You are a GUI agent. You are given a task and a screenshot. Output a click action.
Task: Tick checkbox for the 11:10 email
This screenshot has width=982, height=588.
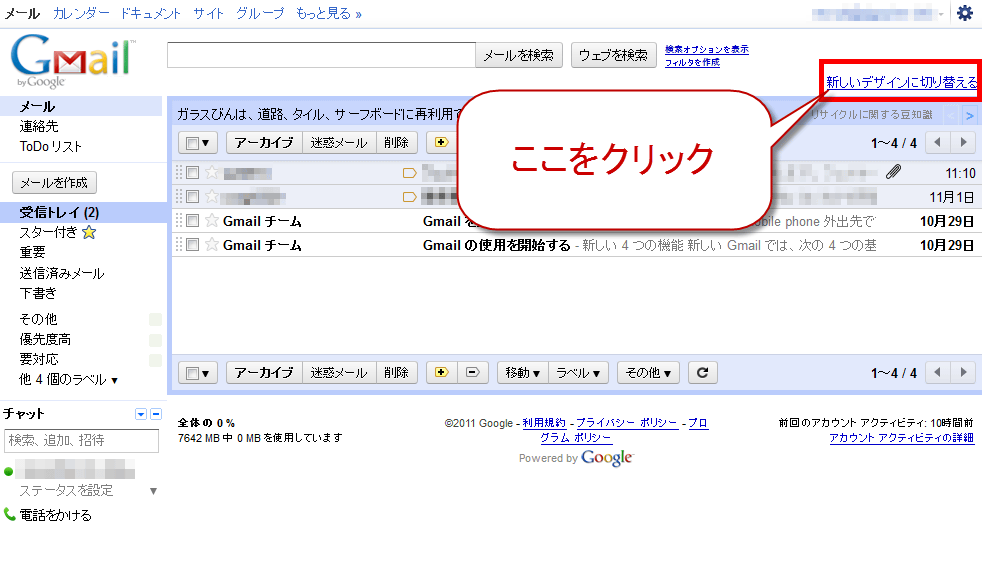click(193, 172)
